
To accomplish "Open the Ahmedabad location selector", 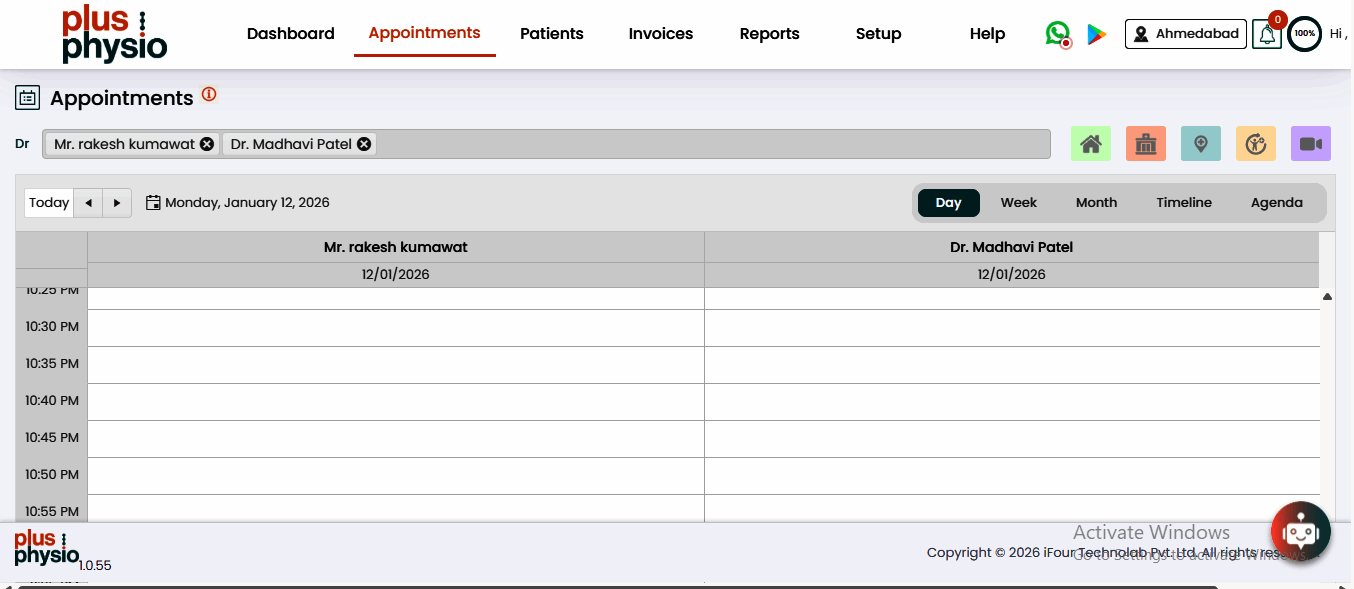I will (1186, 34).
